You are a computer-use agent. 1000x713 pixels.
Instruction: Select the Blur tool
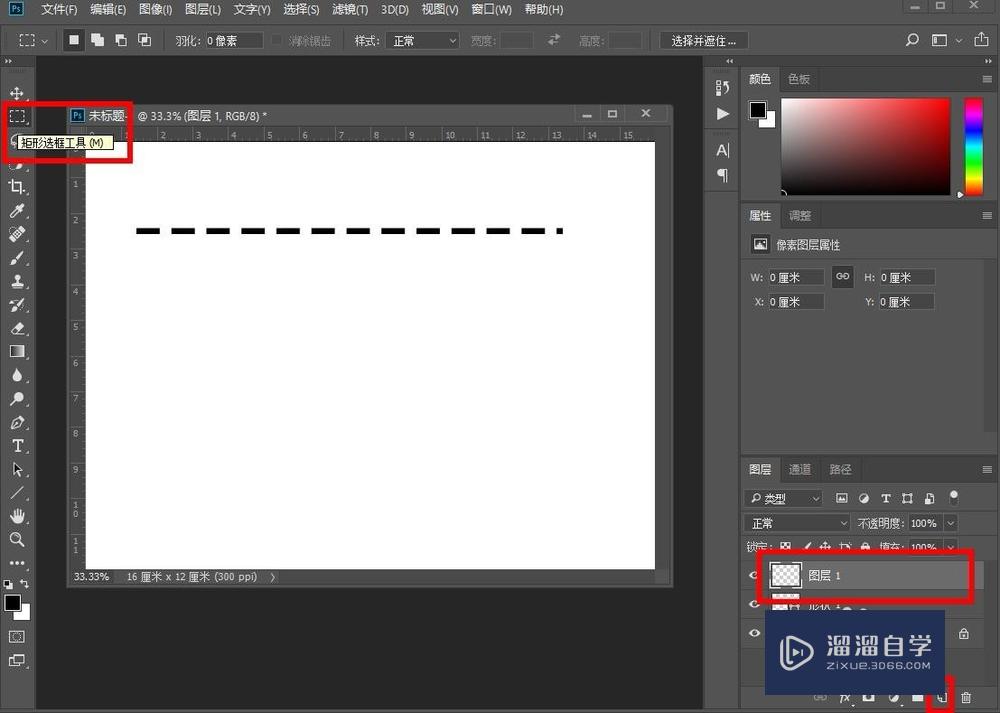coord(17,375)
